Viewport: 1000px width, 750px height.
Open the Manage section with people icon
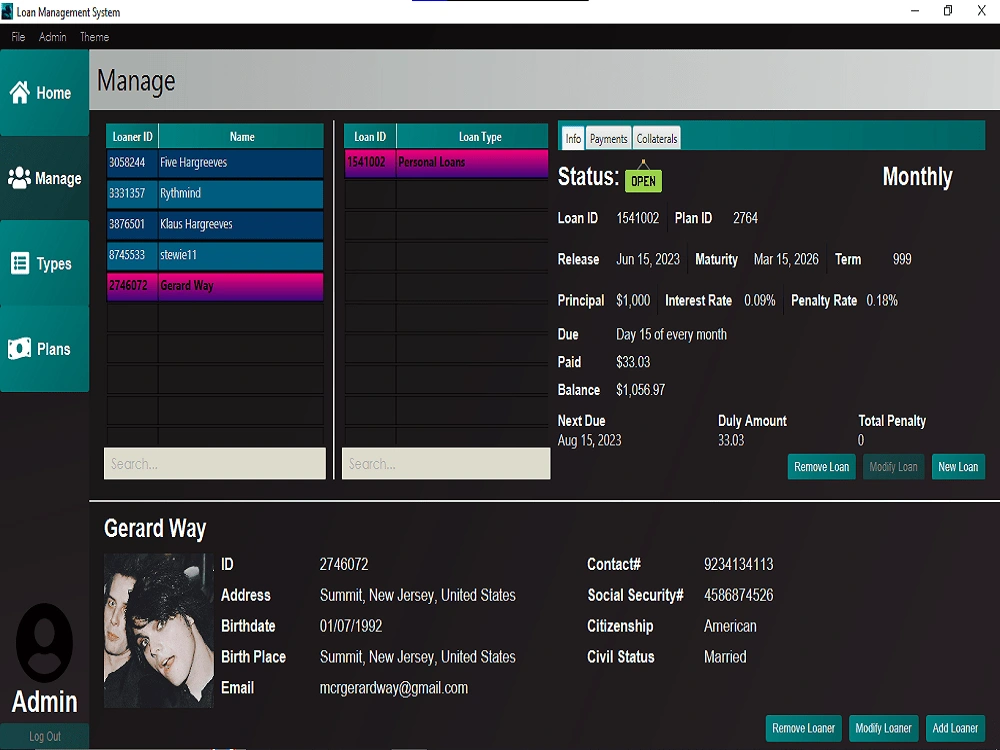44,179
